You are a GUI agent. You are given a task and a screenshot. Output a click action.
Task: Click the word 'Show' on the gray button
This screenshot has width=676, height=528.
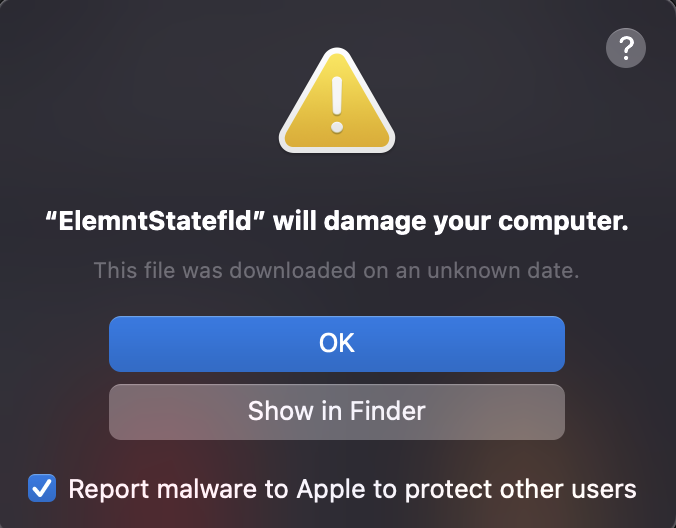pos(278,411)
